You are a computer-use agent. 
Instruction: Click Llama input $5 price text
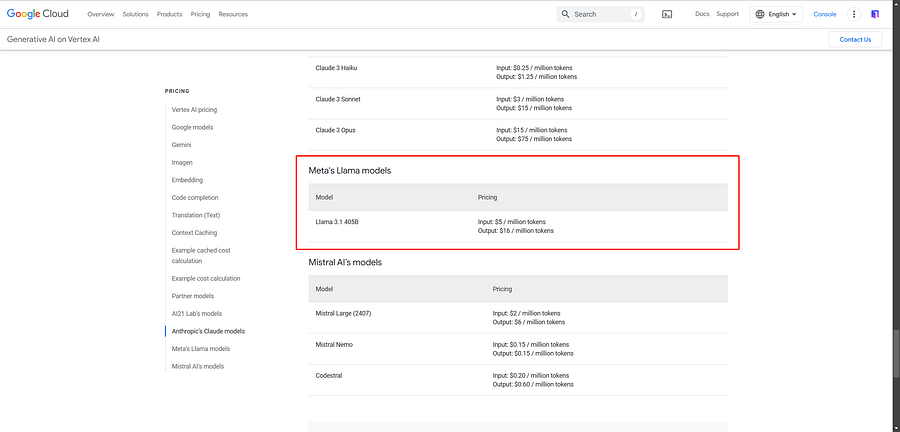pos(511,221)
